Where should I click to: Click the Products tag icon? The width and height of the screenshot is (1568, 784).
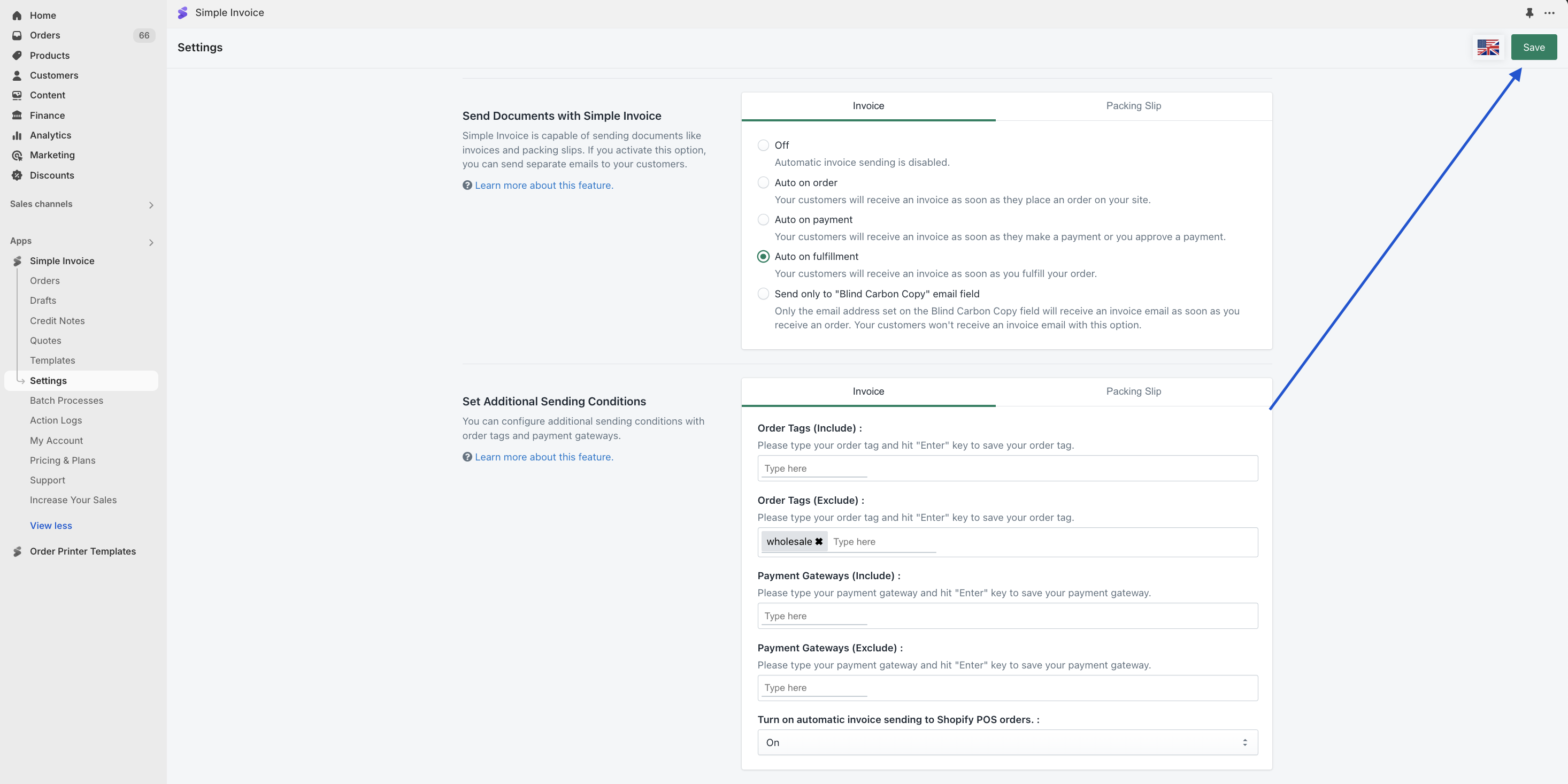pos(17,56)
